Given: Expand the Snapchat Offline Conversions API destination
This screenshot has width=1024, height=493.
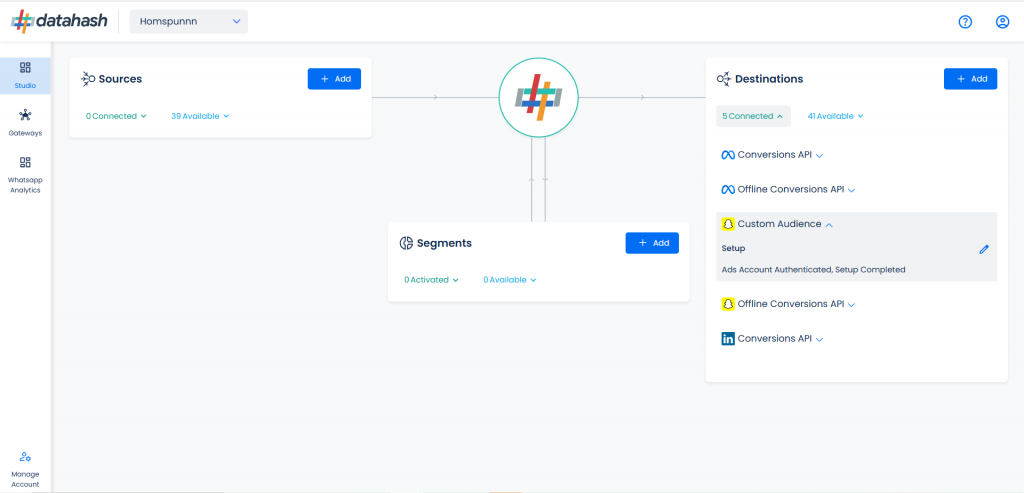Looking at the screenshot, I should click(x=852, y=304).
